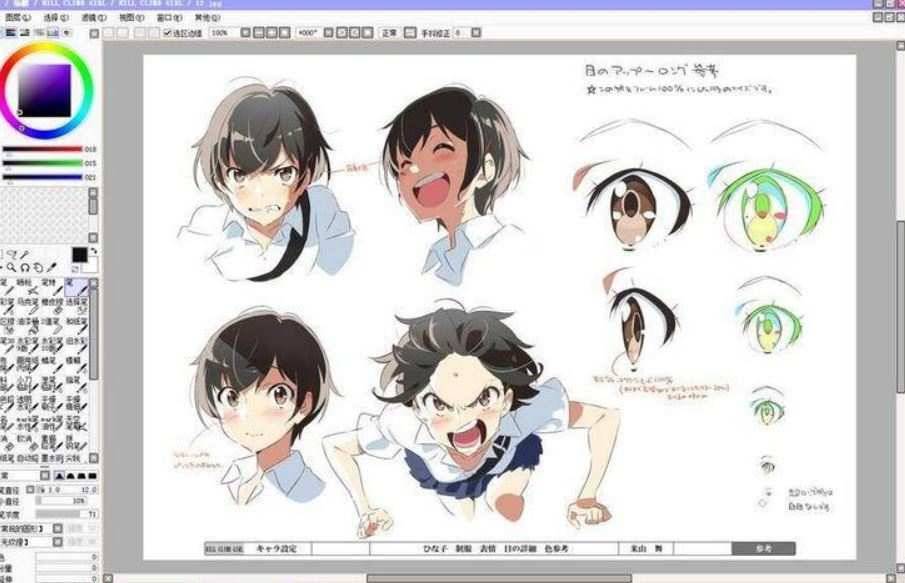Select the rotate canvas tool

[25, 267]
